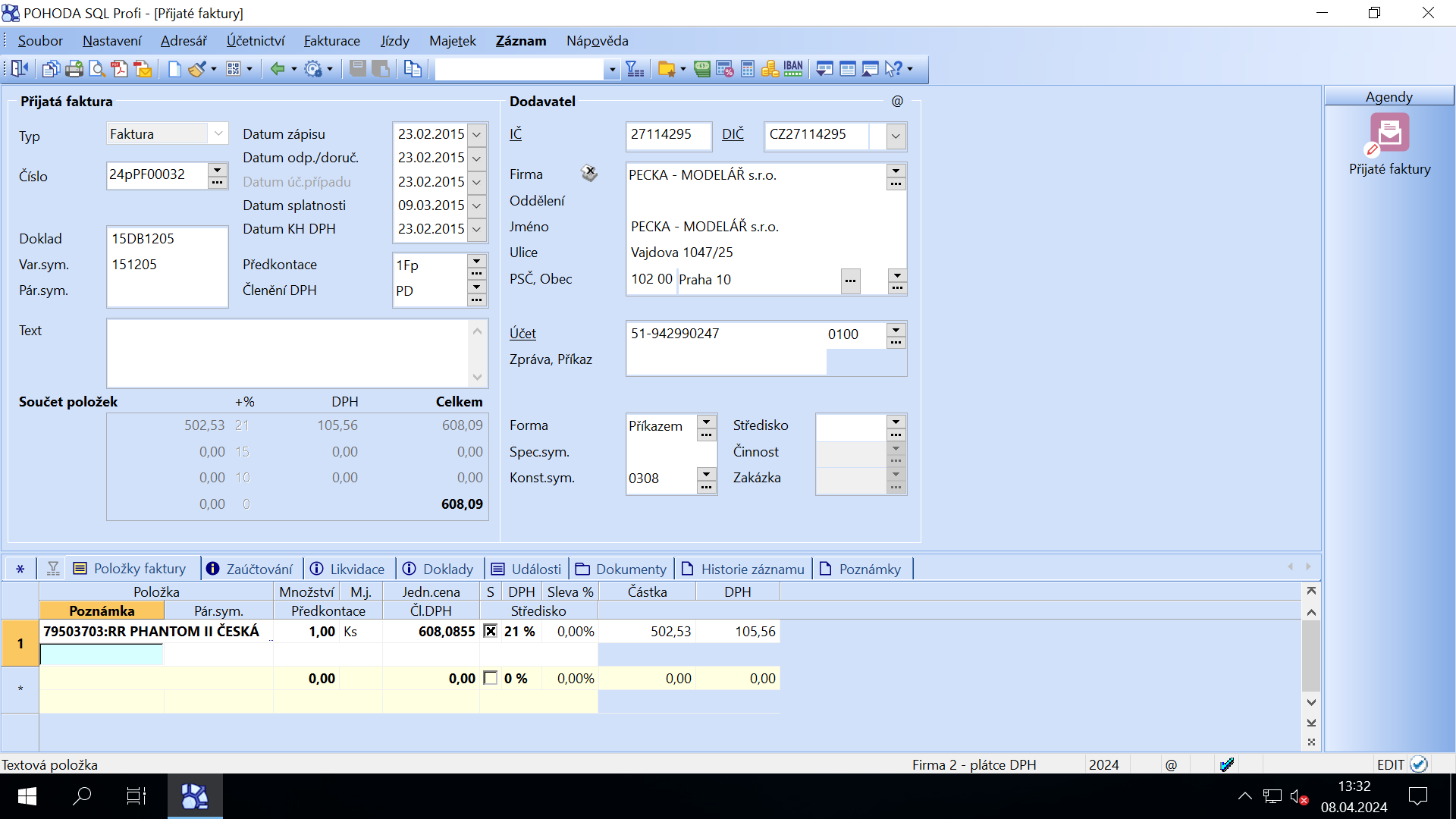This screenshot has width=1456, height=819.
Task: Click the help pointer question icon
Action: (x=893, y=69)
